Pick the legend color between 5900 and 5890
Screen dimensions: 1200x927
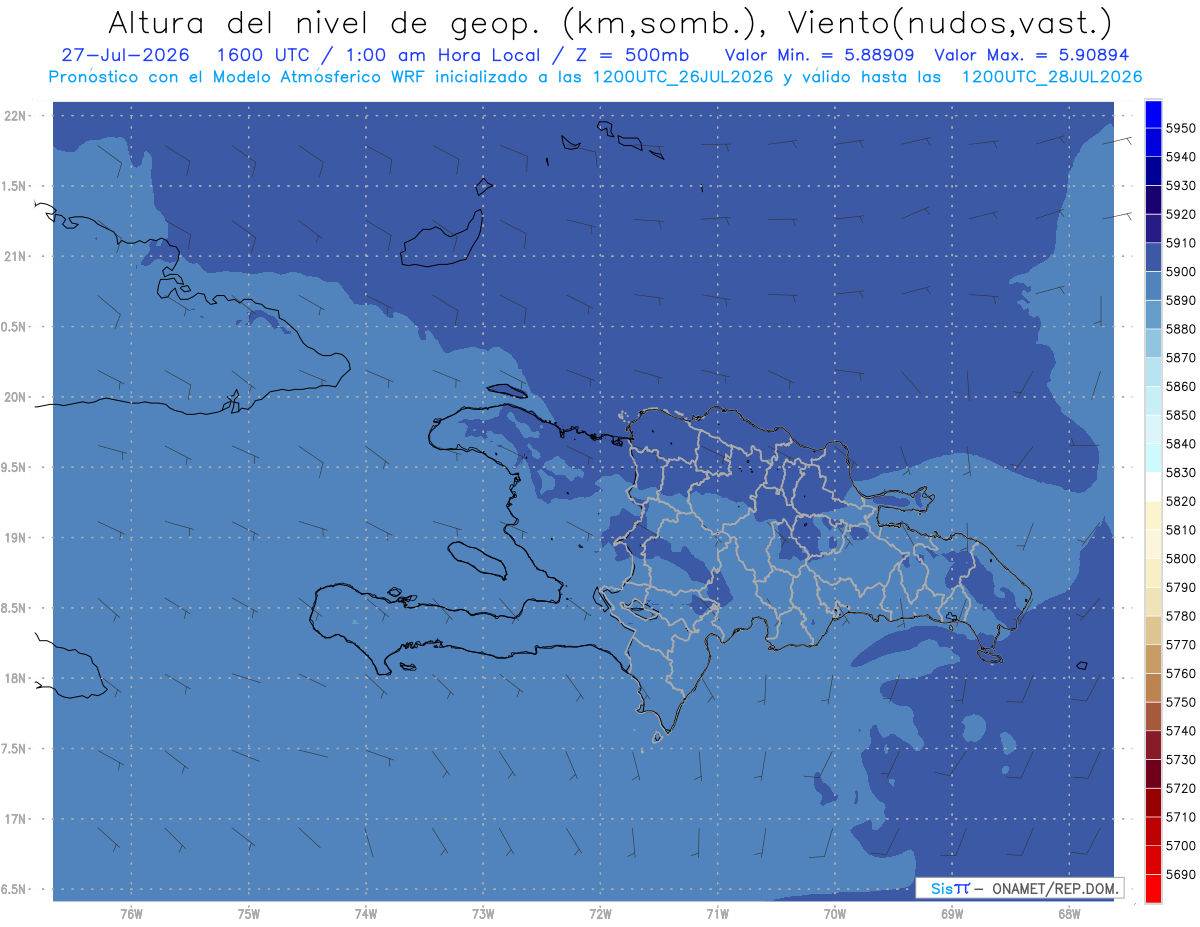click(x=1153, y=286)
